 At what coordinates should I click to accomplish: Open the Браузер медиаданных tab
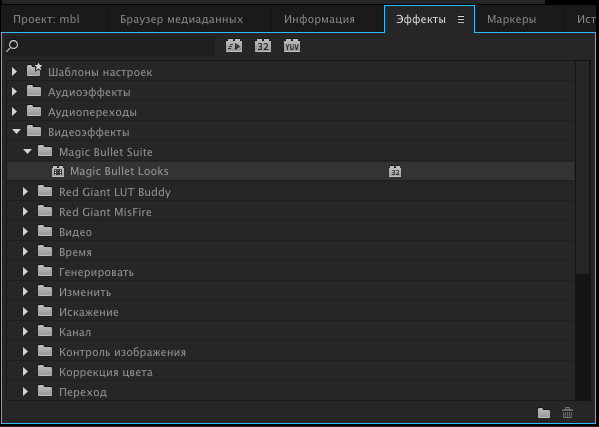(x=181, y=19)
